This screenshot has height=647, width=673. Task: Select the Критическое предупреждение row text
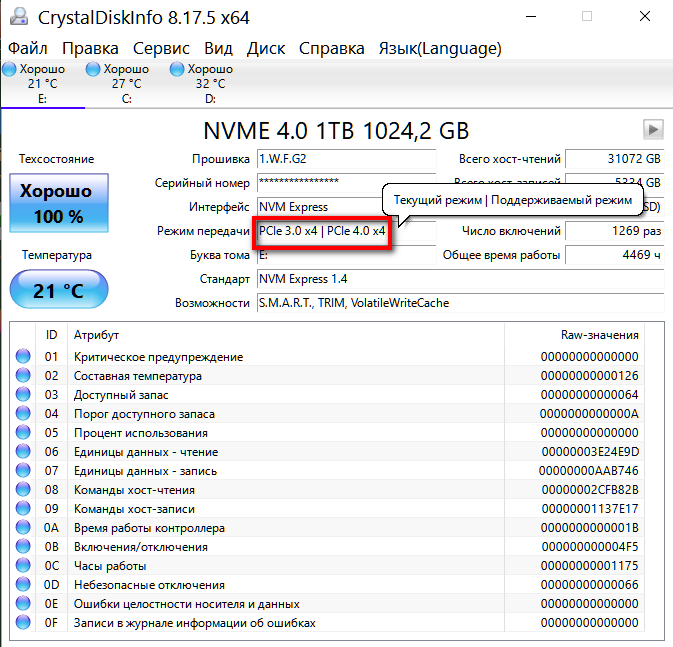coord(158,357)
